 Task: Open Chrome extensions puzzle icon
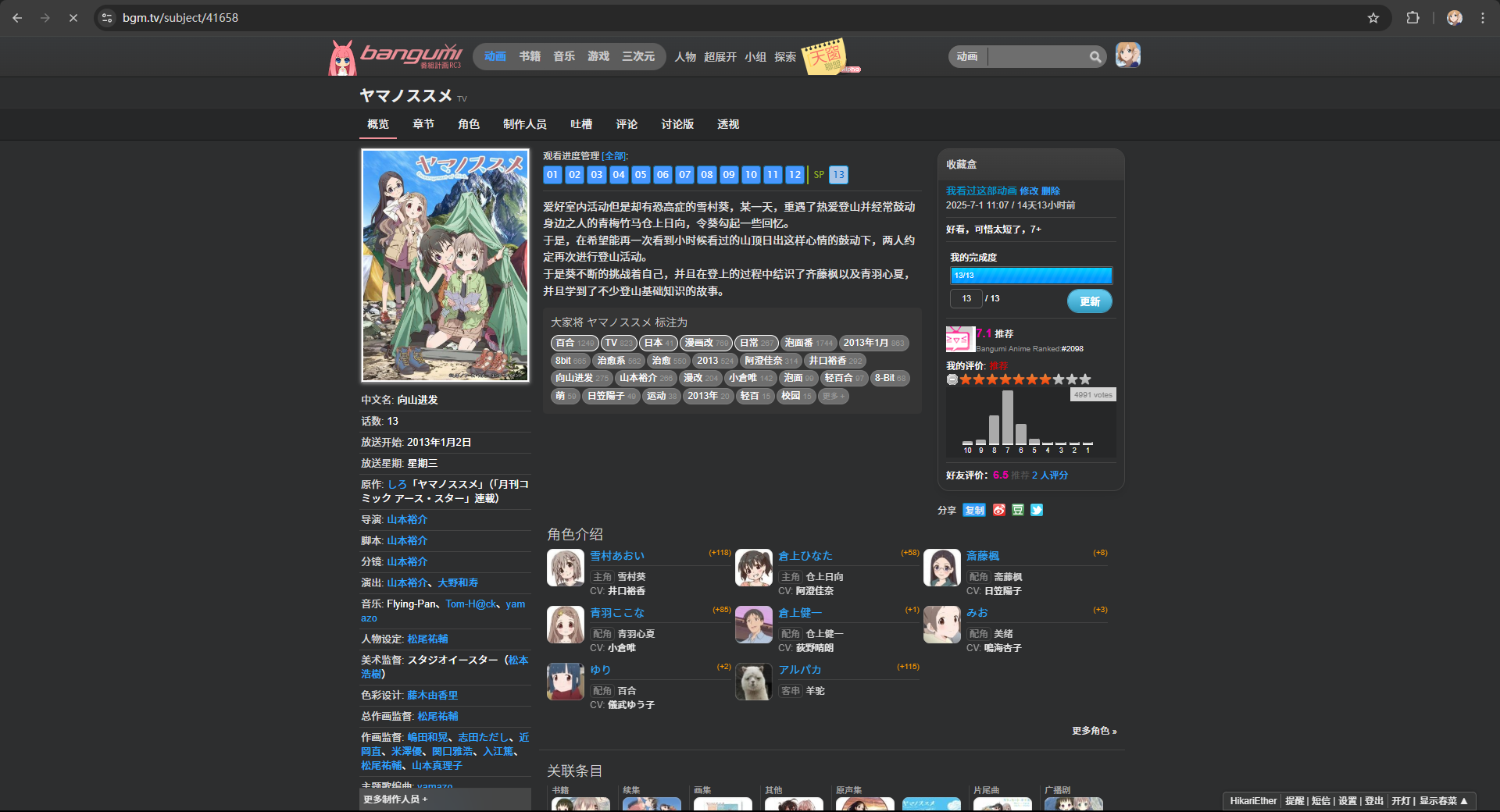[1412, 17]
